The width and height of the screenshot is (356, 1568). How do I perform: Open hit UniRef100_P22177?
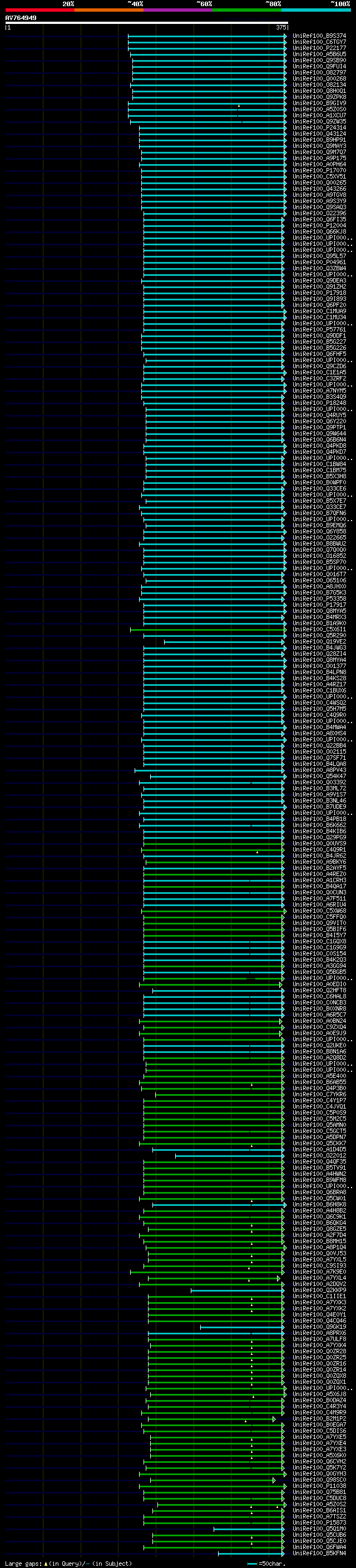(x=319, y=48)
